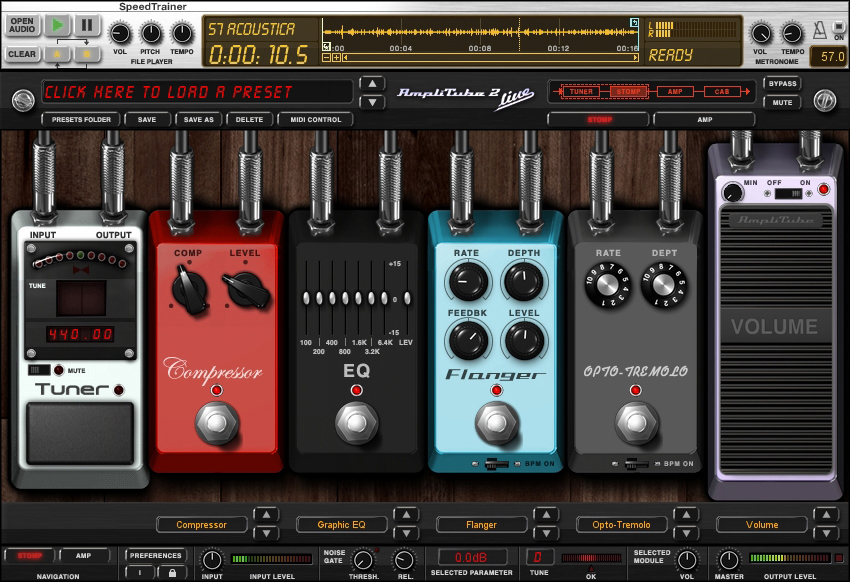Open an audio file with OPEN AUDIO
This screenshot has height=582, width=850.
[22, 25]
